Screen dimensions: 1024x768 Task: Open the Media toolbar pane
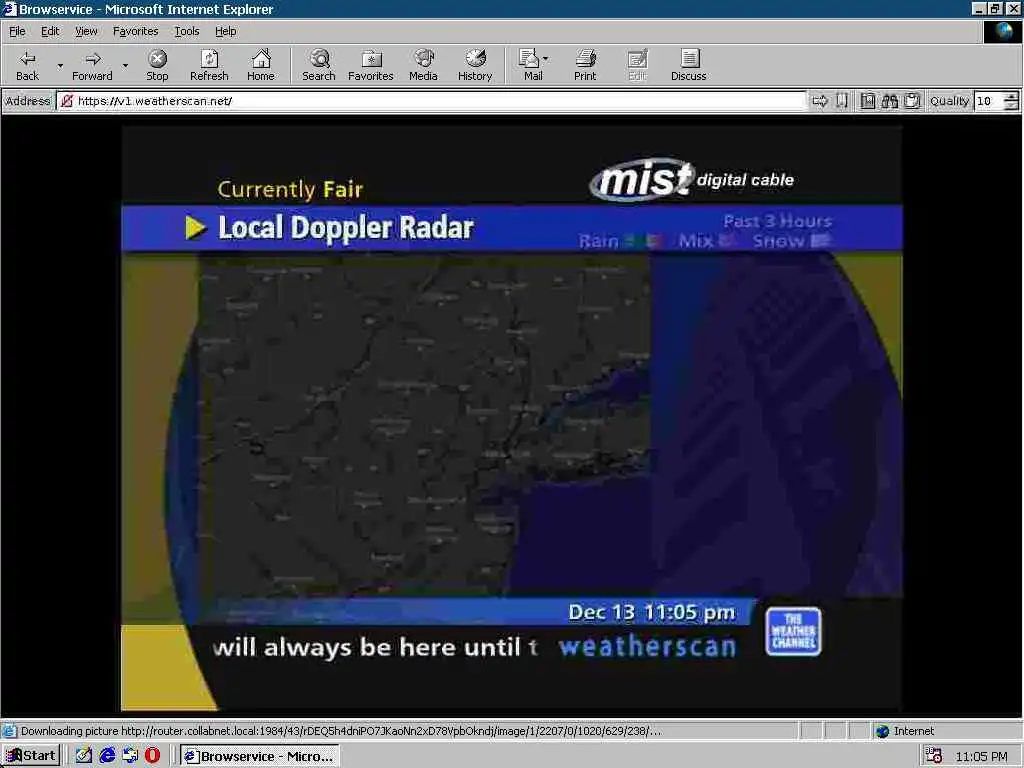click(423, 65)
